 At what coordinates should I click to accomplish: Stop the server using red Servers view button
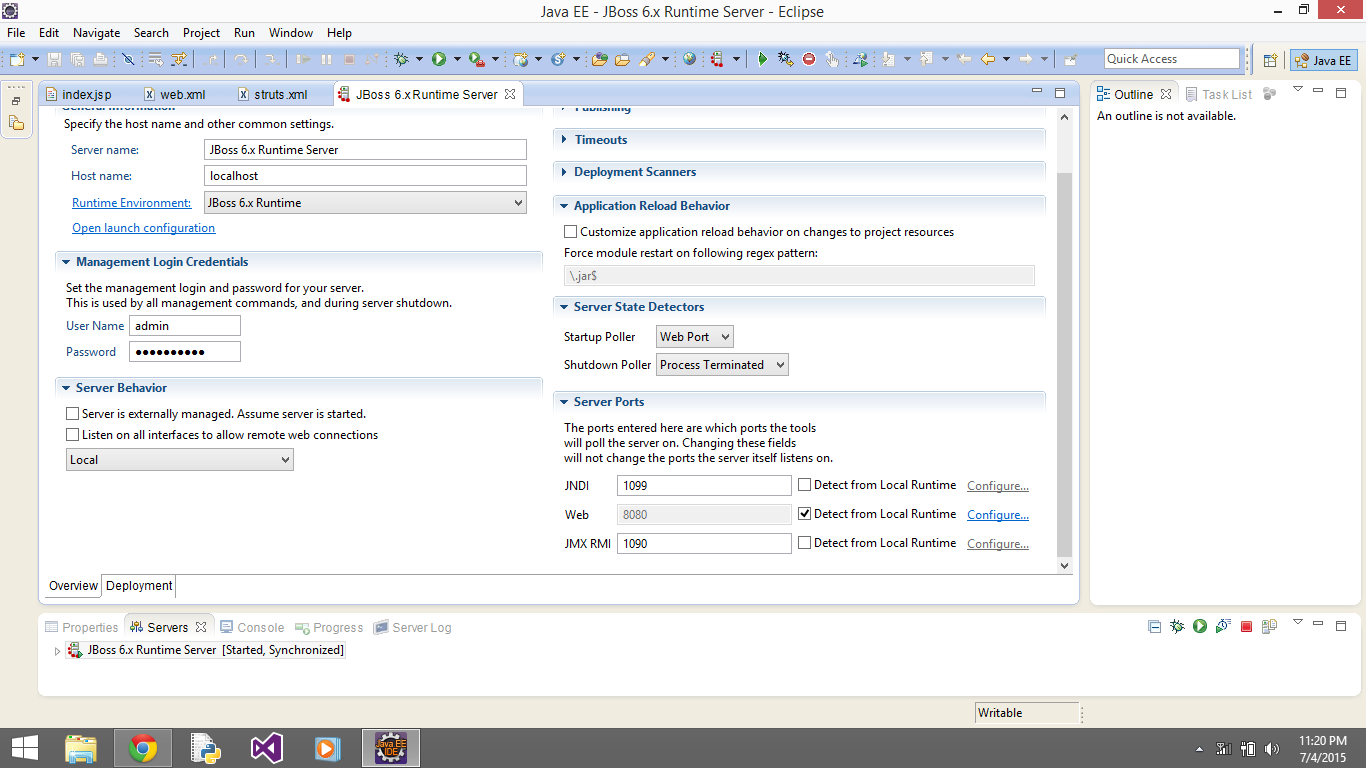click(x=1246, y=627)
